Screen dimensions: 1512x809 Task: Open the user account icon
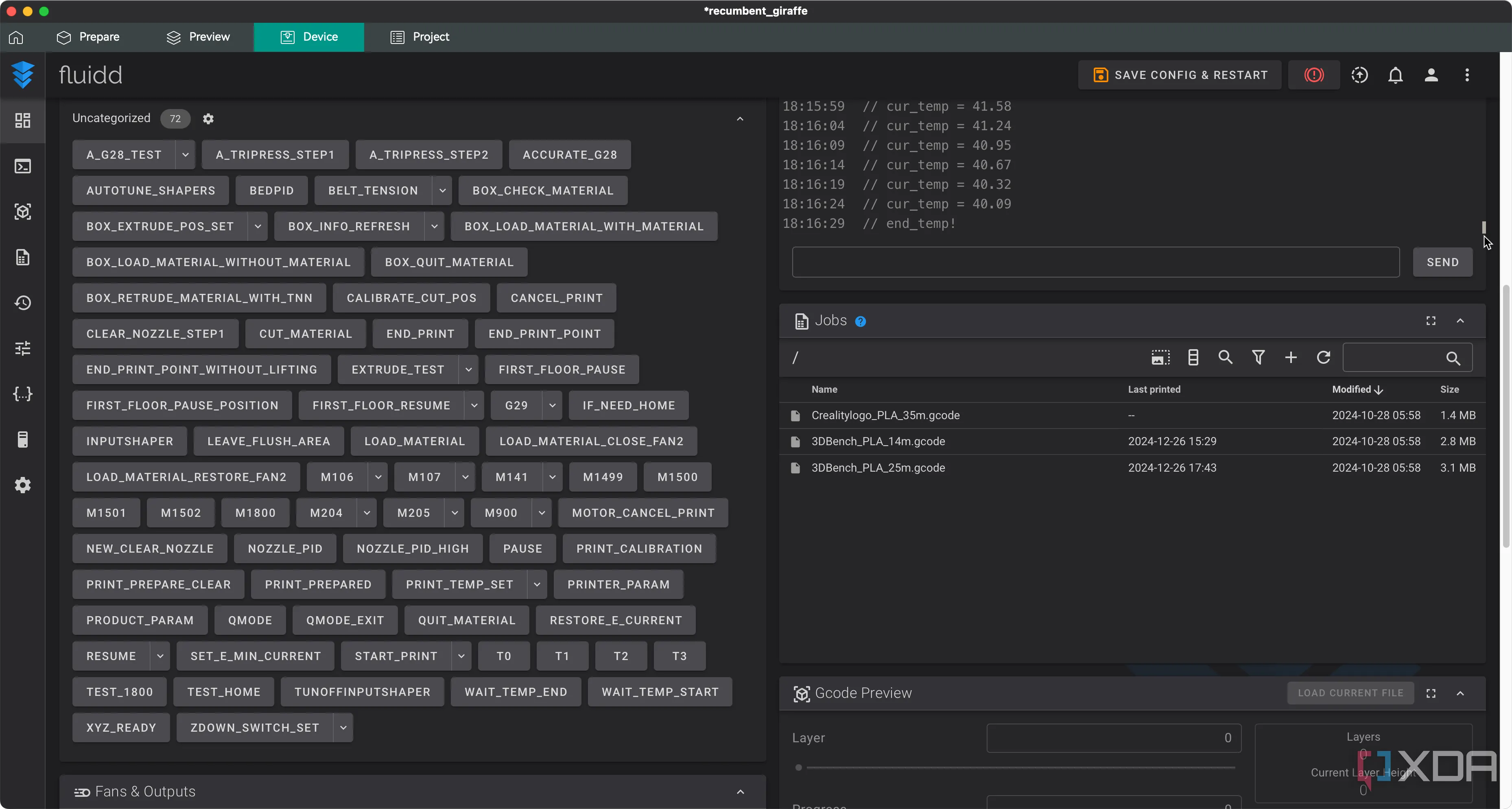pyautogui.click(x=1431, y=74)
